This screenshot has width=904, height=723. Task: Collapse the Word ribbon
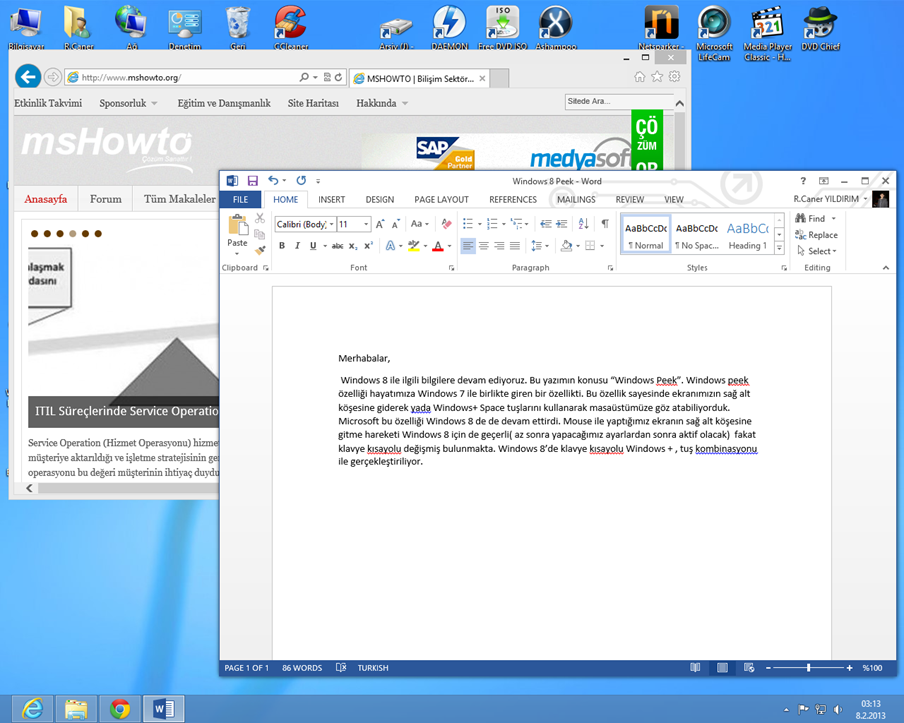point(886,268)
